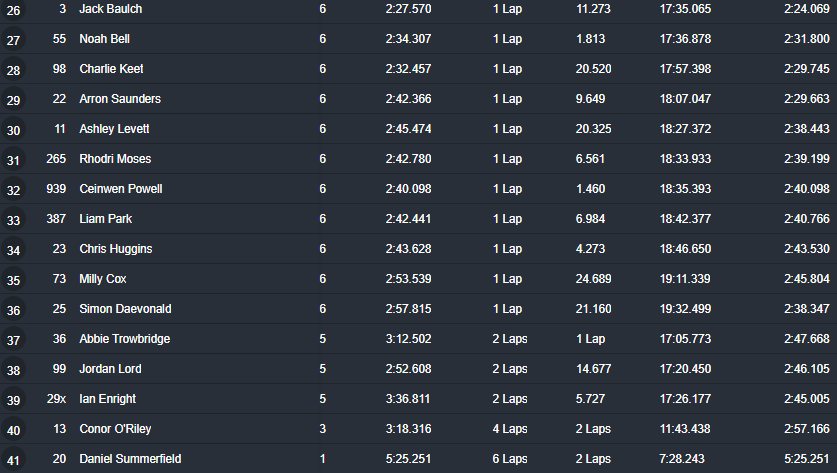The image size is (837, 473).
Task: Open racer Arron Saunders details
Action: (120, 99)
